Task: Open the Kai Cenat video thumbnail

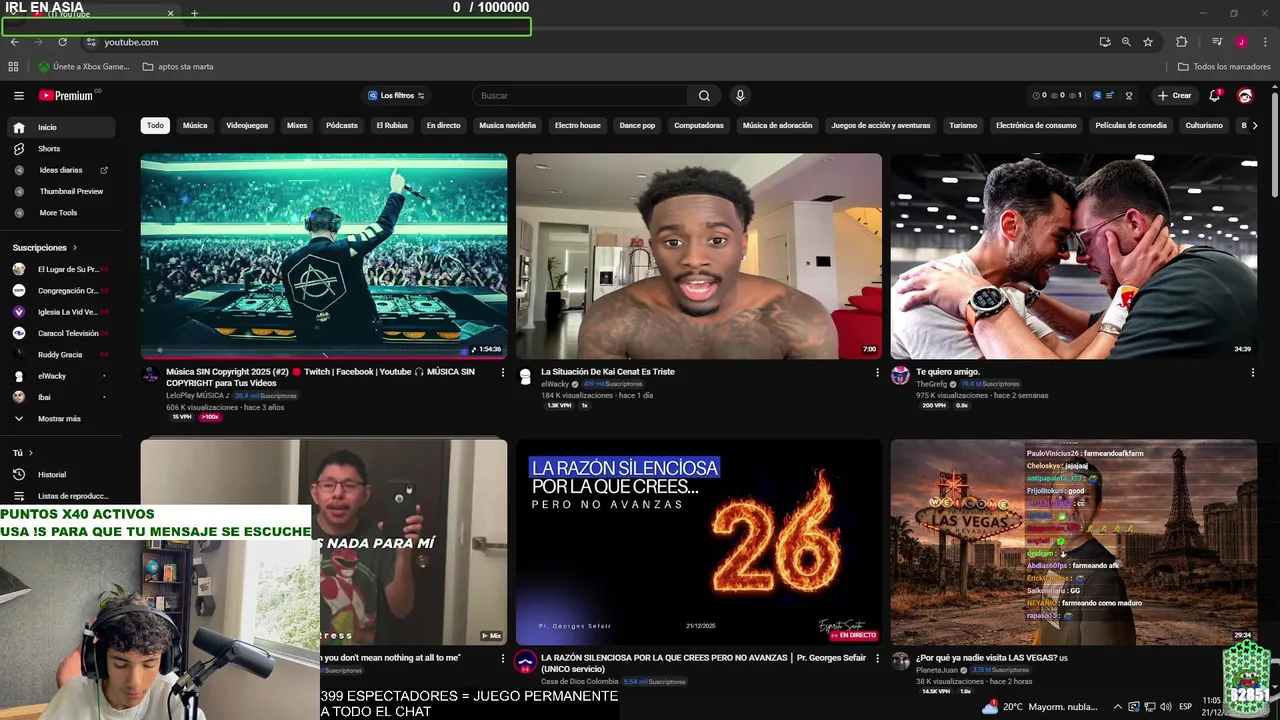Action: (x=699, y=256)
